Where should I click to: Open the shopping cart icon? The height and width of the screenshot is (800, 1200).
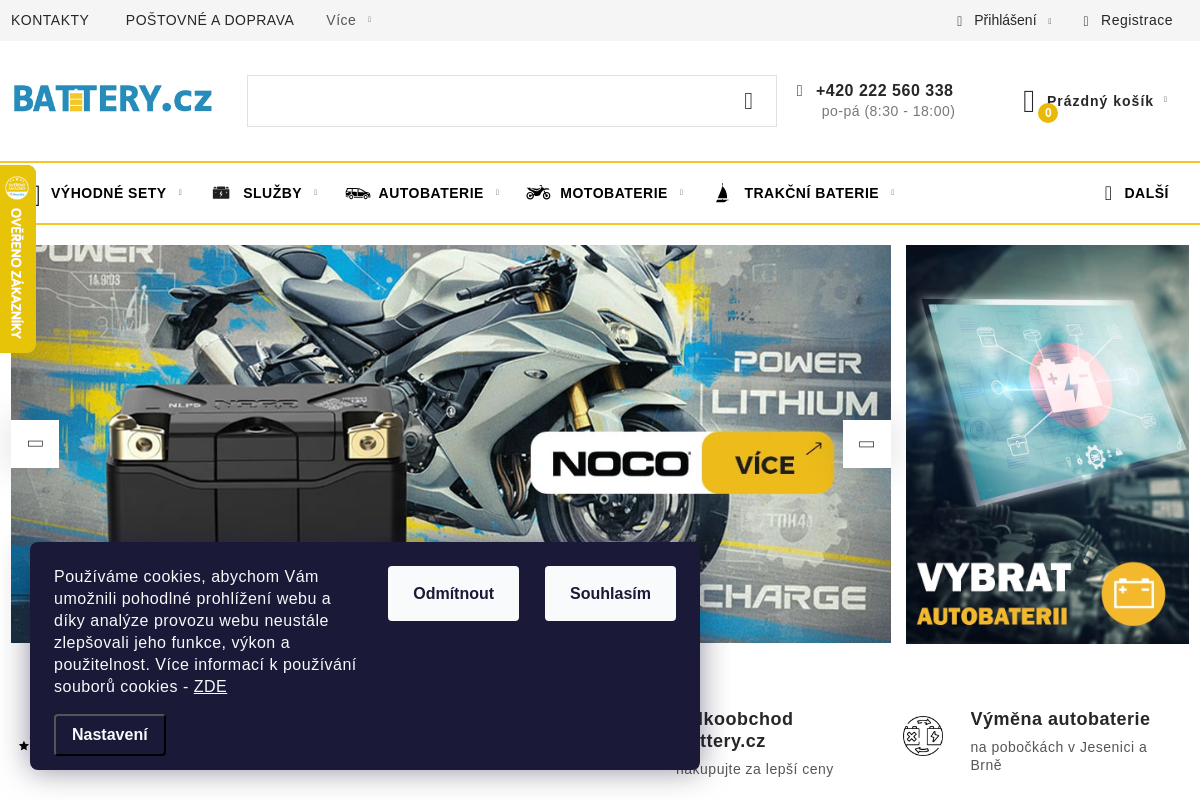pyautogui.click(x=1029, y=101)
